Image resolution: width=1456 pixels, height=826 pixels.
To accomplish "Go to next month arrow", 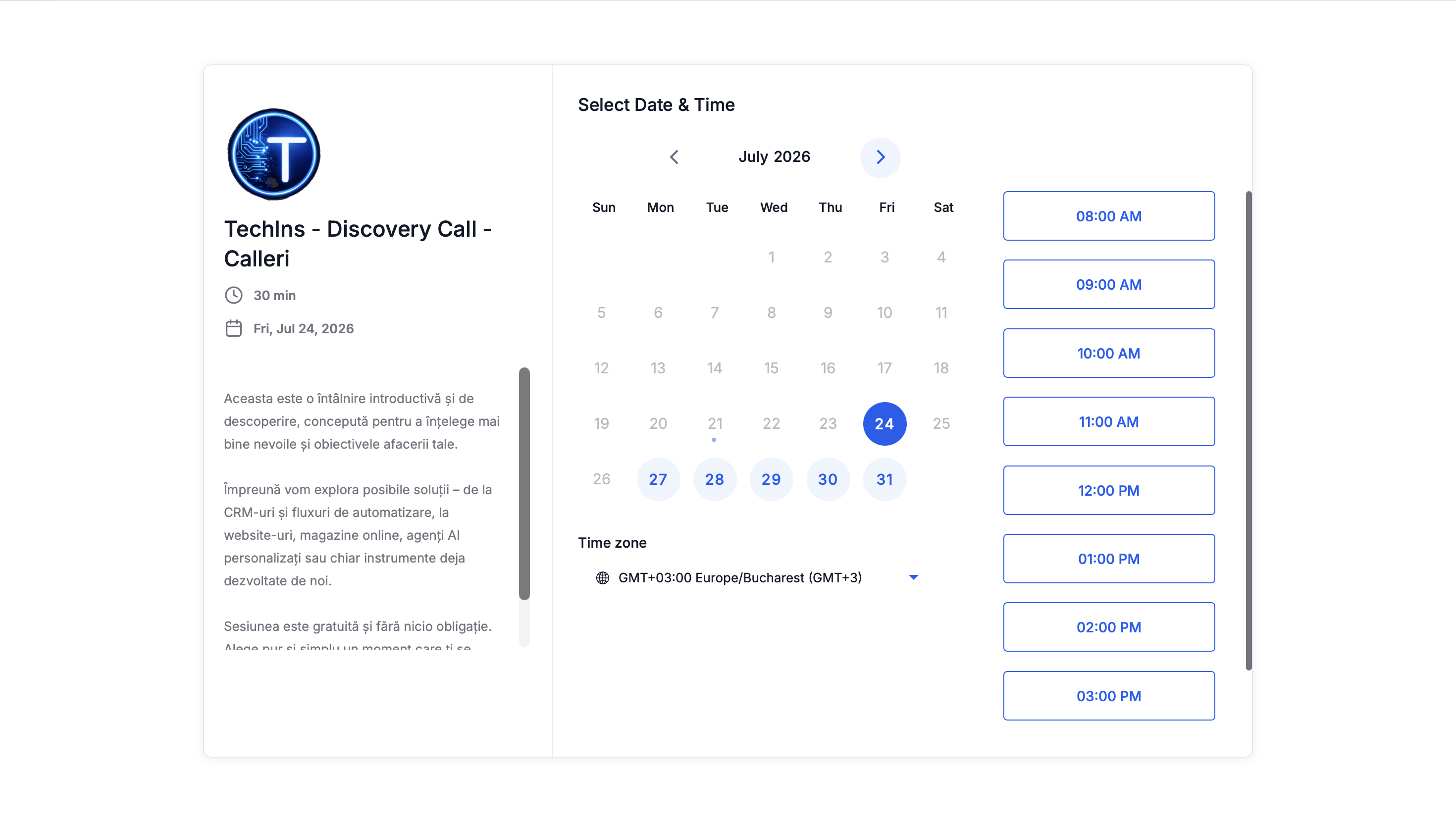I will click(881, 157).
